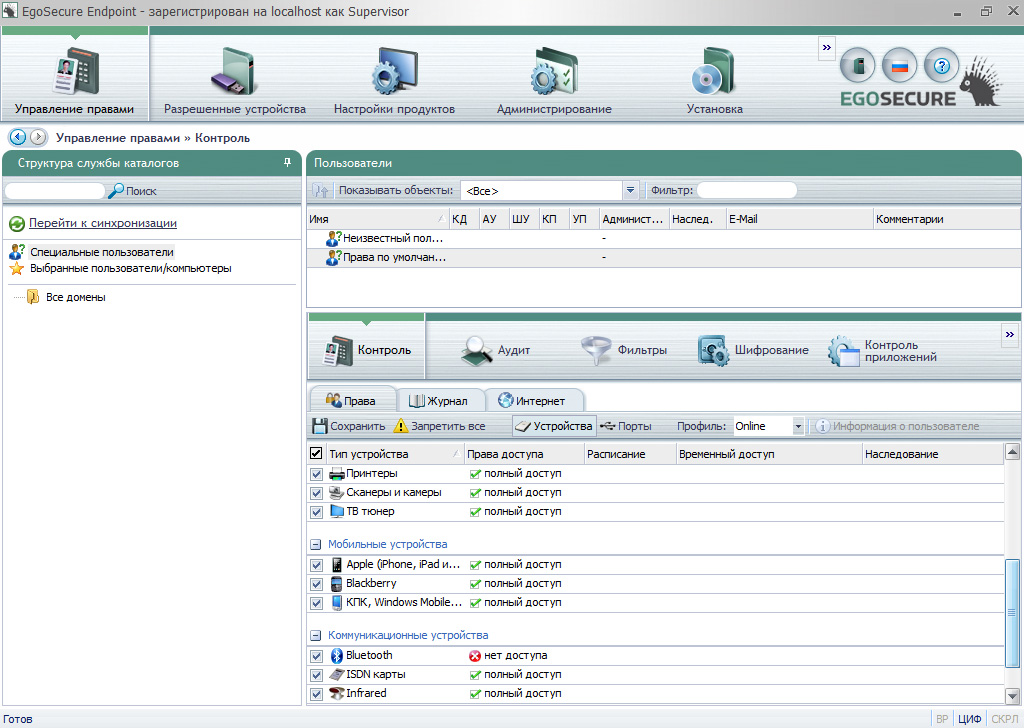Open the Разрешенные устройства section icon
The image size is (1024, 728).
pyautogui.click(x=234, y=74)
